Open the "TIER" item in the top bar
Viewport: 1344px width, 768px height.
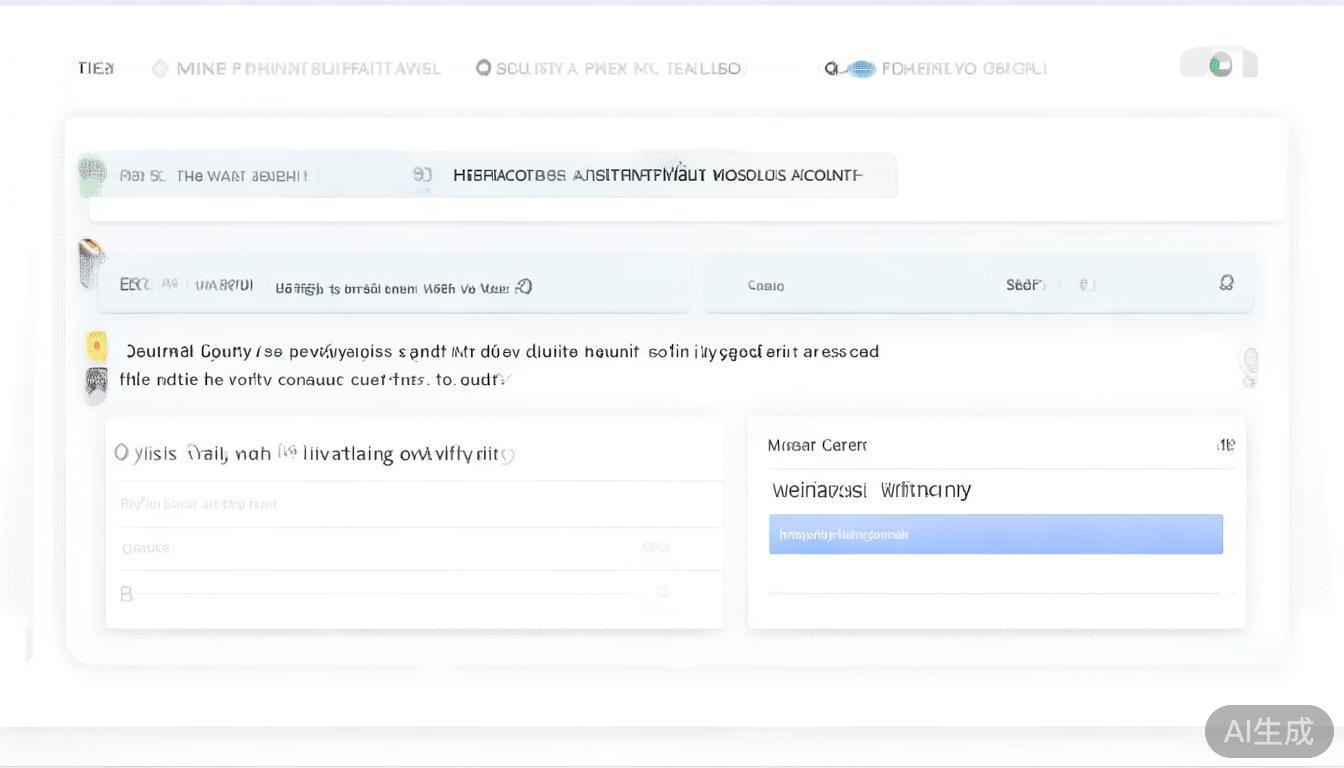click(96, 68)
